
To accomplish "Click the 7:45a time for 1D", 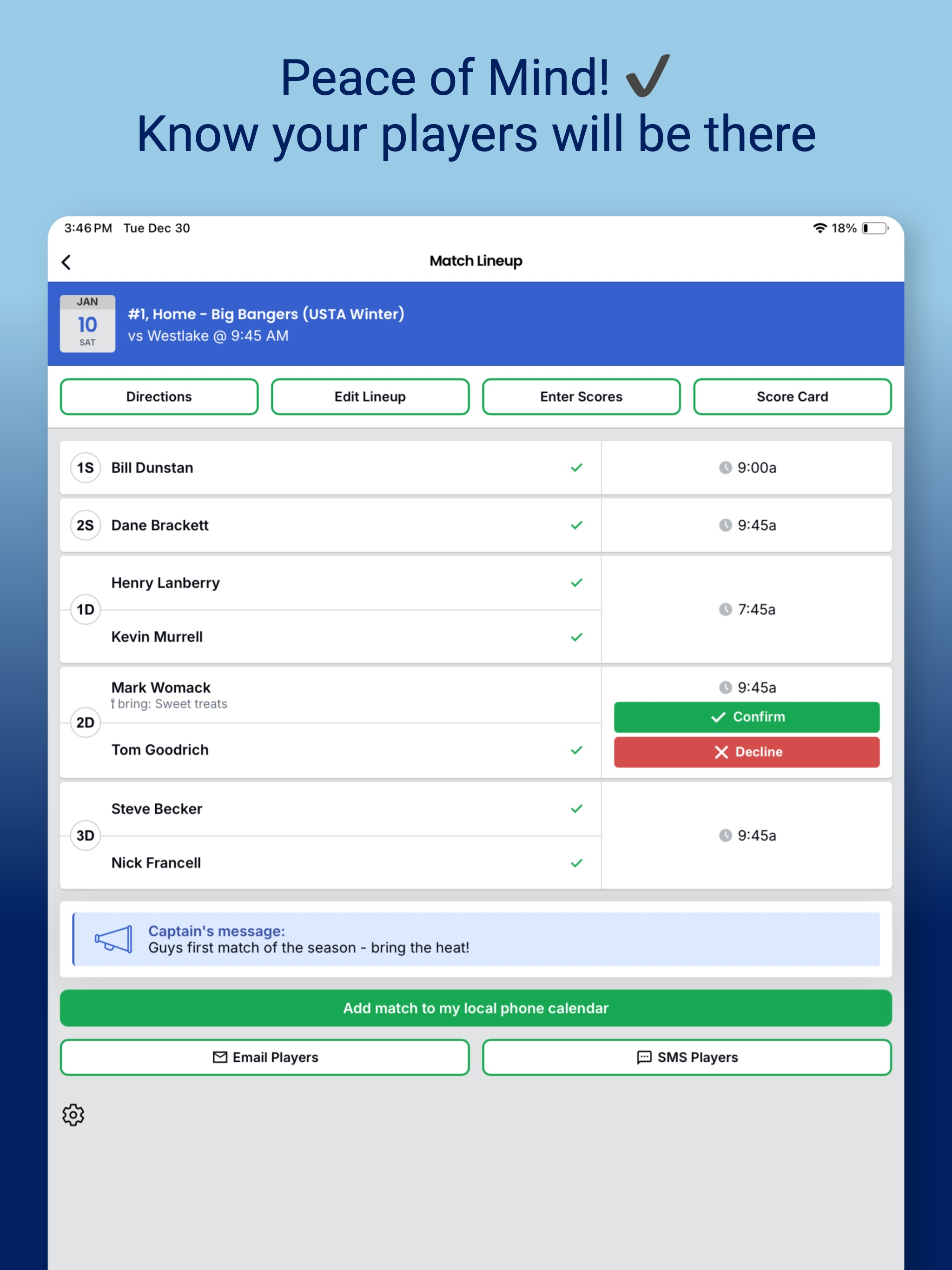I will 756,609.
